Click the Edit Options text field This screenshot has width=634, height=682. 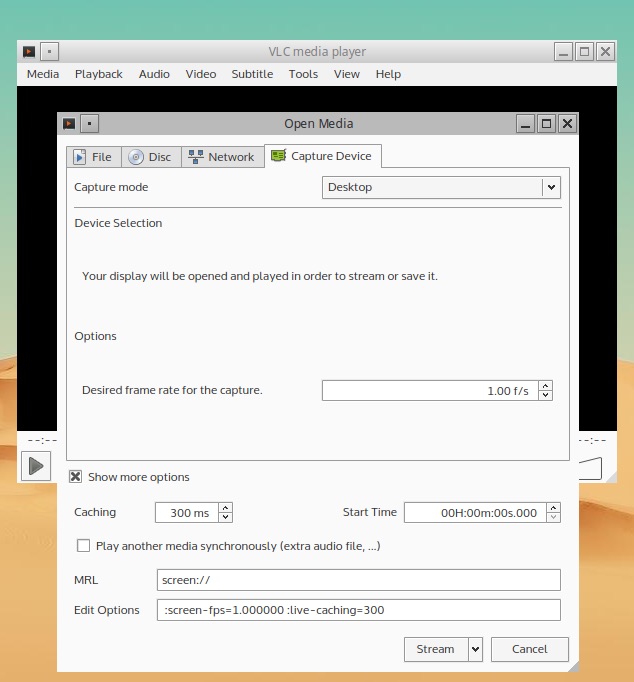(x=358, y=610)
